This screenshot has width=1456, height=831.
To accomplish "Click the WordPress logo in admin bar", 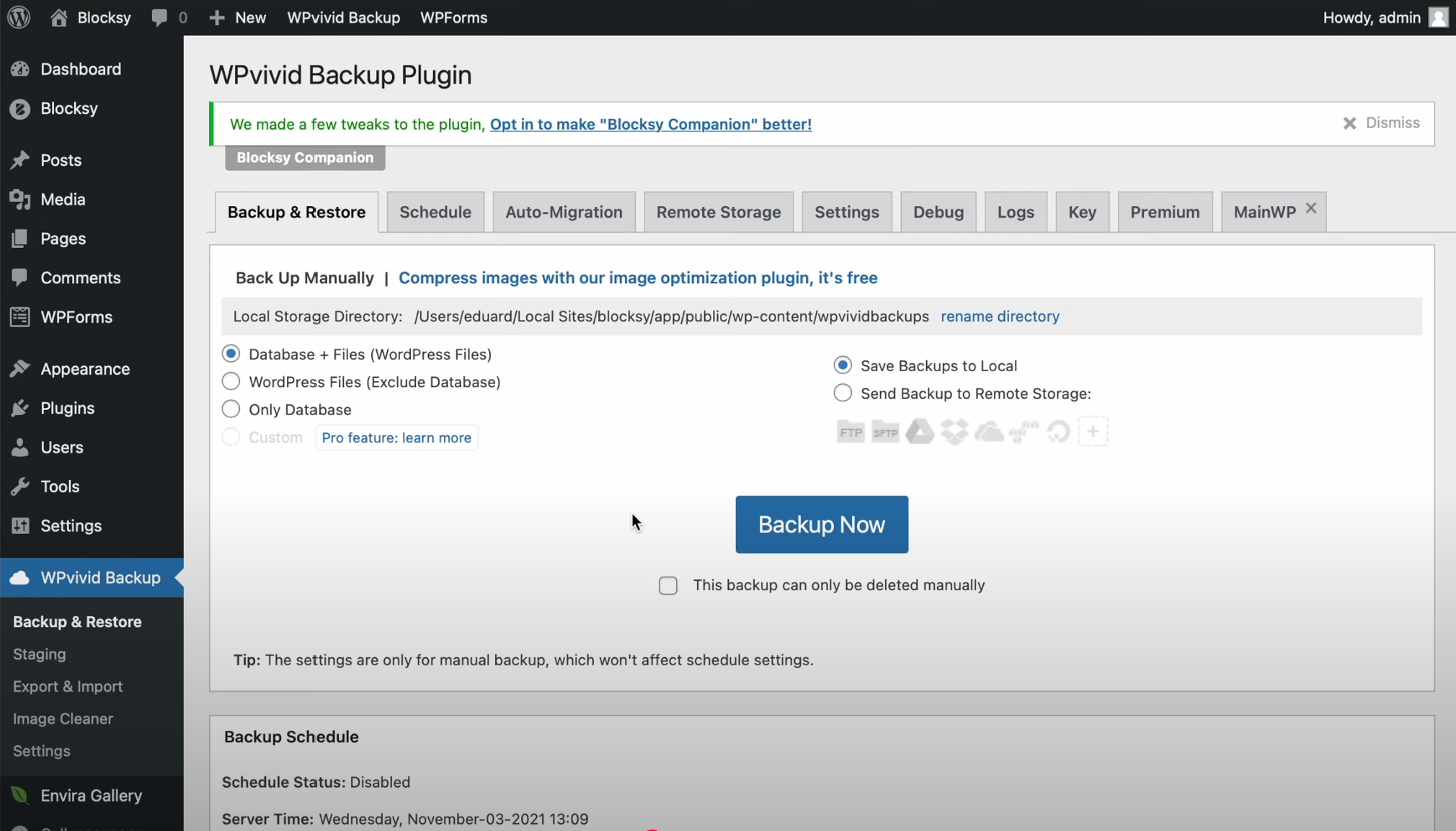I will tap(19, 17).
